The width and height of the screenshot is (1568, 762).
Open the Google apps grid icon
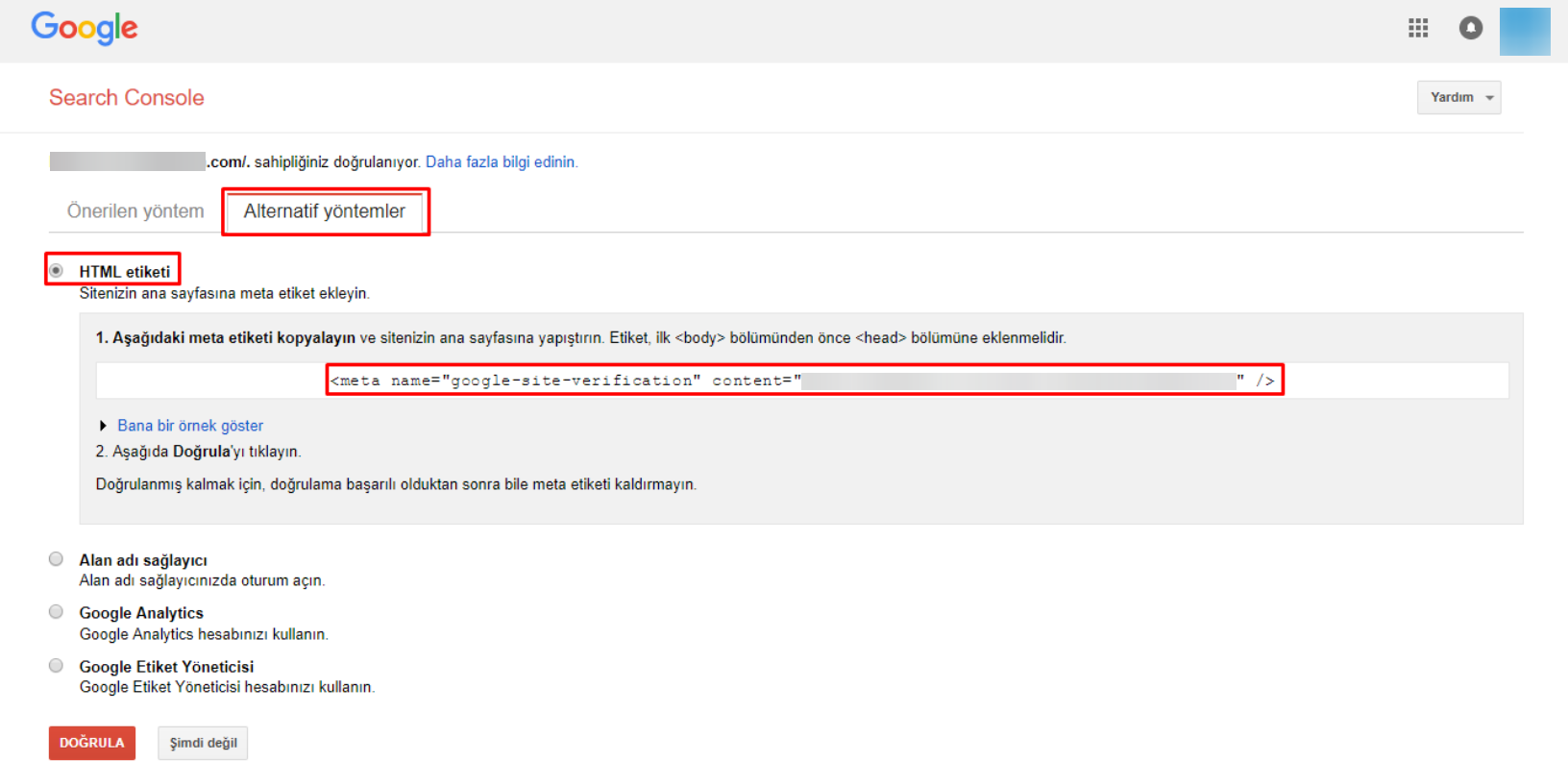tap(1418, 28)
